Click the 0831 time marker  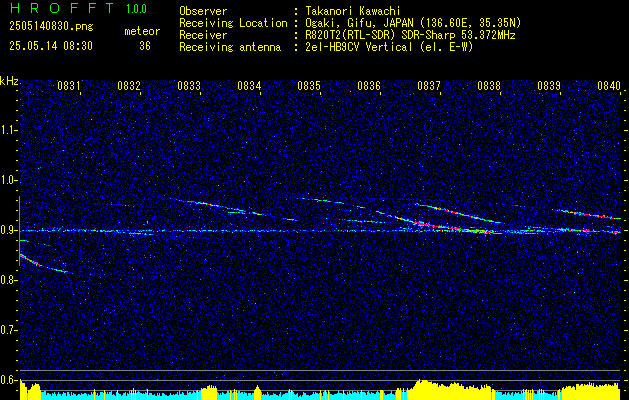point(69,85)
